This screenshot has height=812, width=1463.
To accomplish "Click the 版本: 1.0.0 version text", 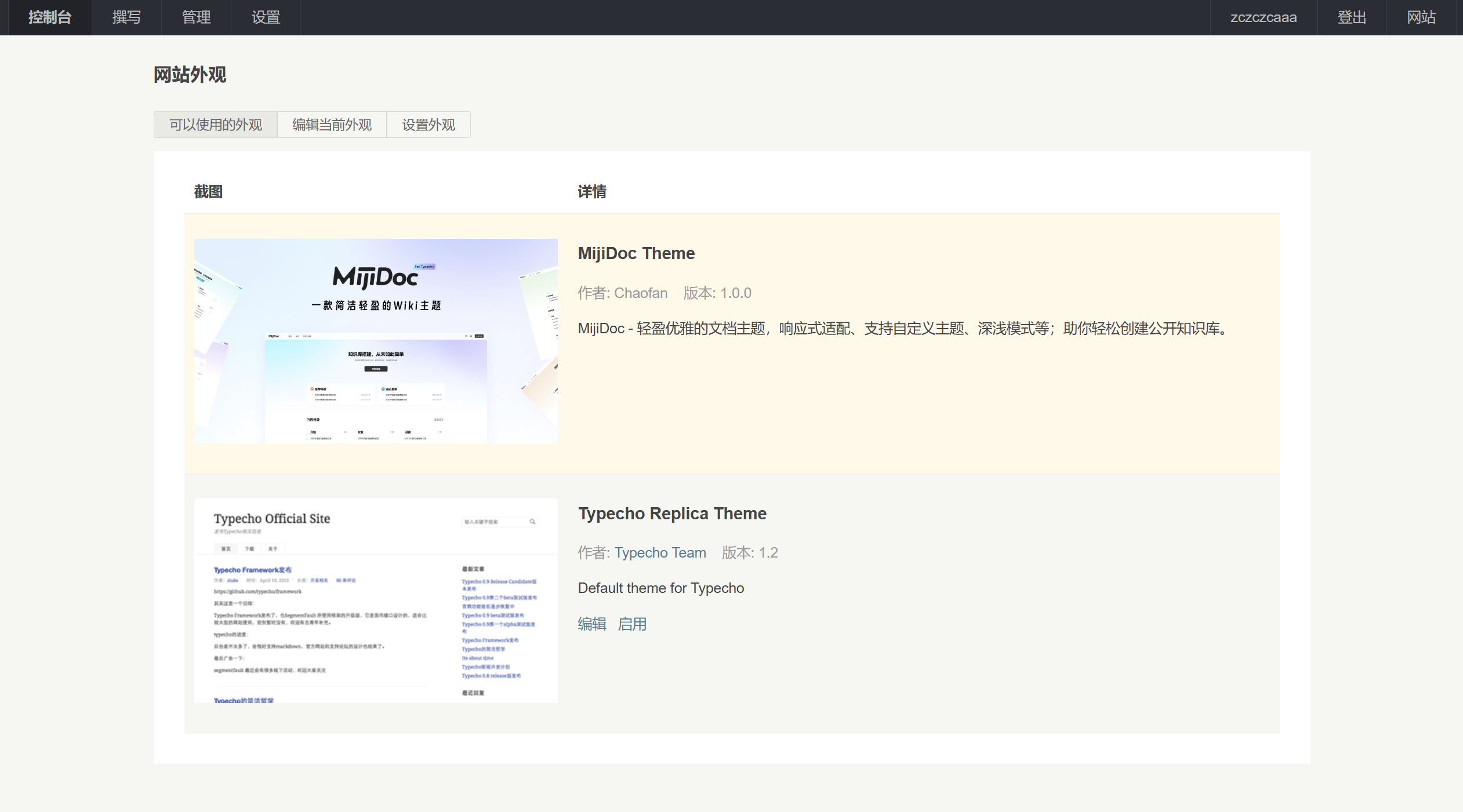I will [x=717, y=293].
